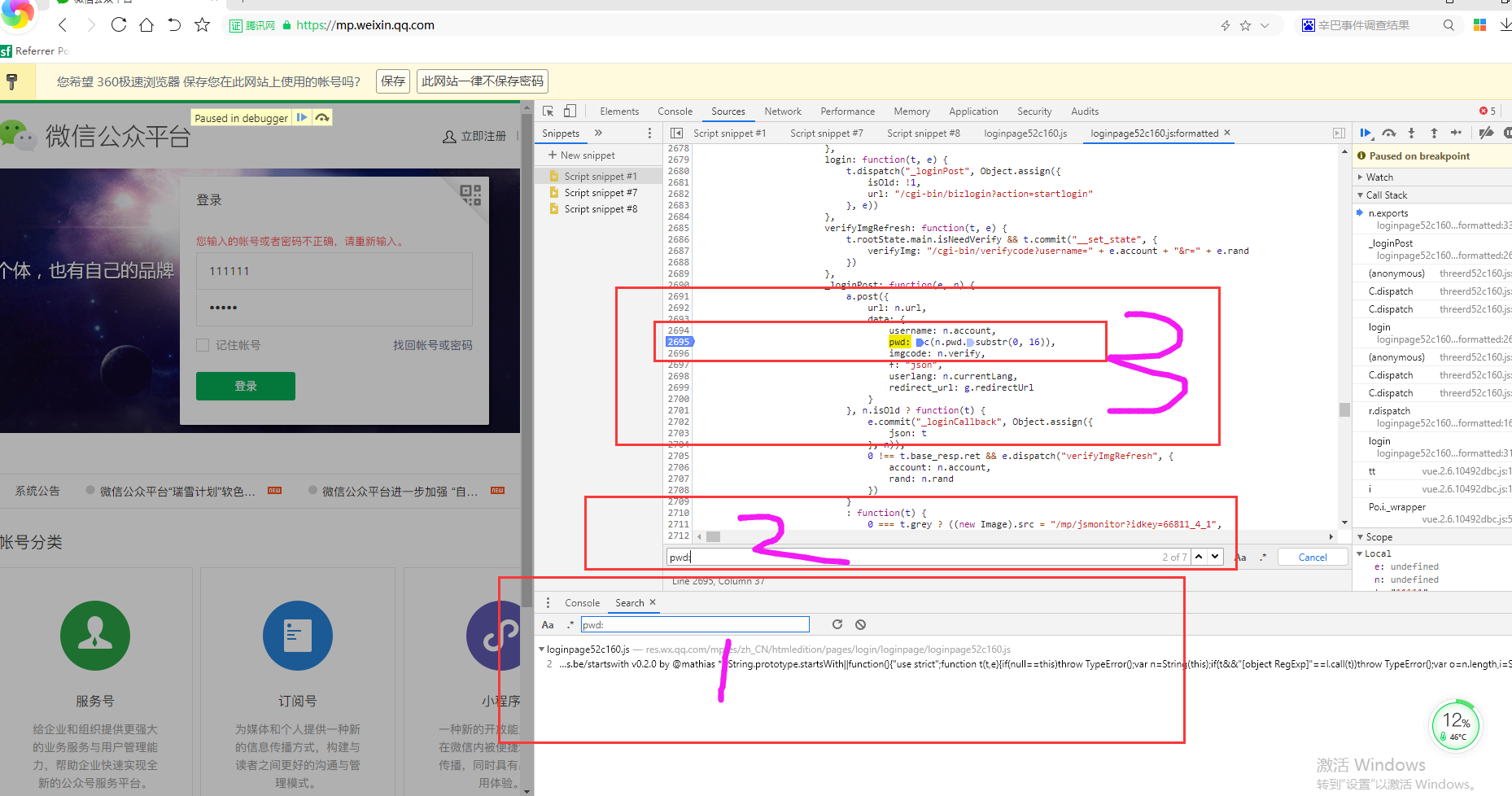This screenshot has height=796, width=1512.
Task: Close the drawer Search tab
Action: pyautogui.click(x=653, y=602)
